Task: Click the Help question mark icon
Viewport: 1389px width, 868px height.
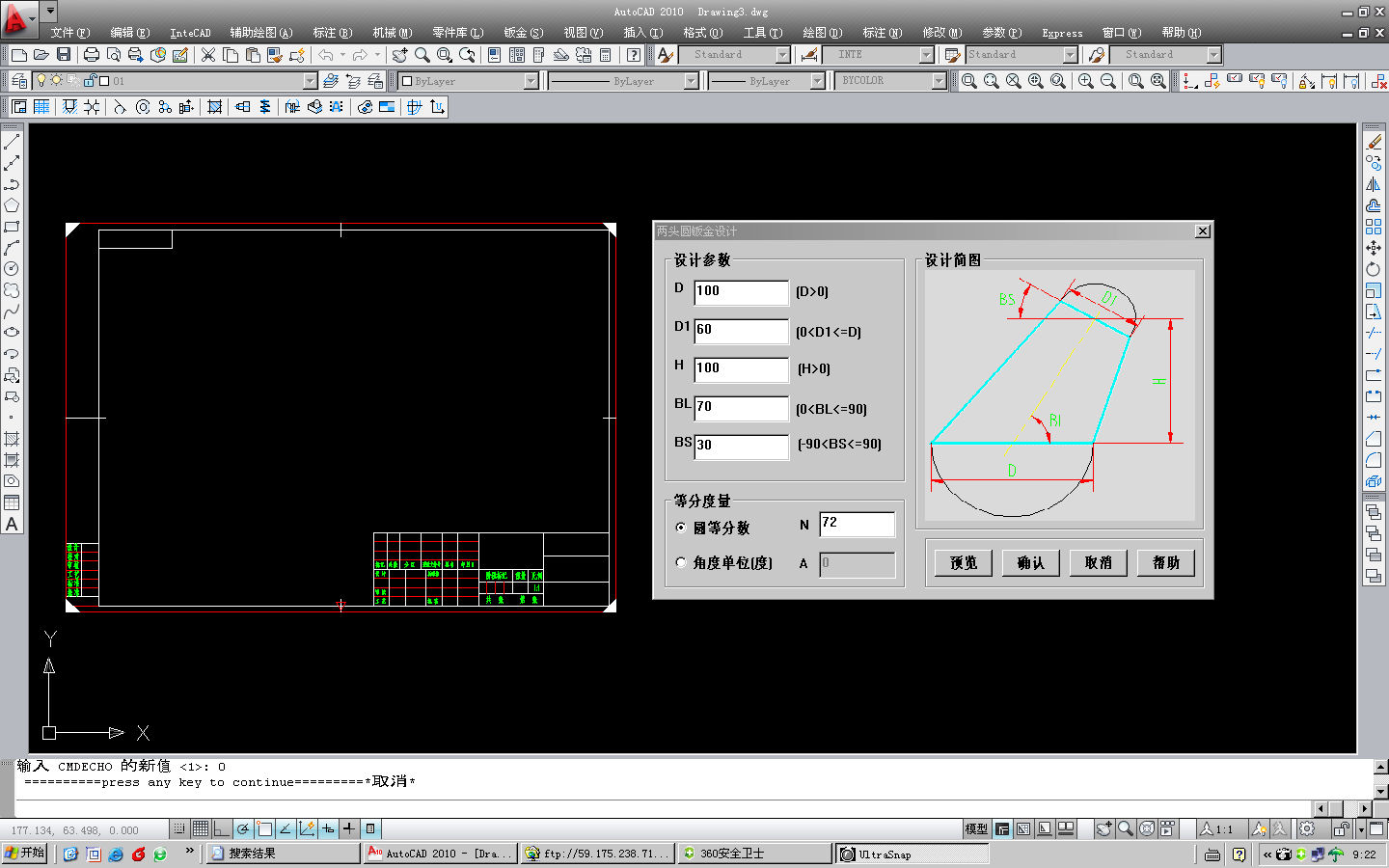Action: [634, 55]
